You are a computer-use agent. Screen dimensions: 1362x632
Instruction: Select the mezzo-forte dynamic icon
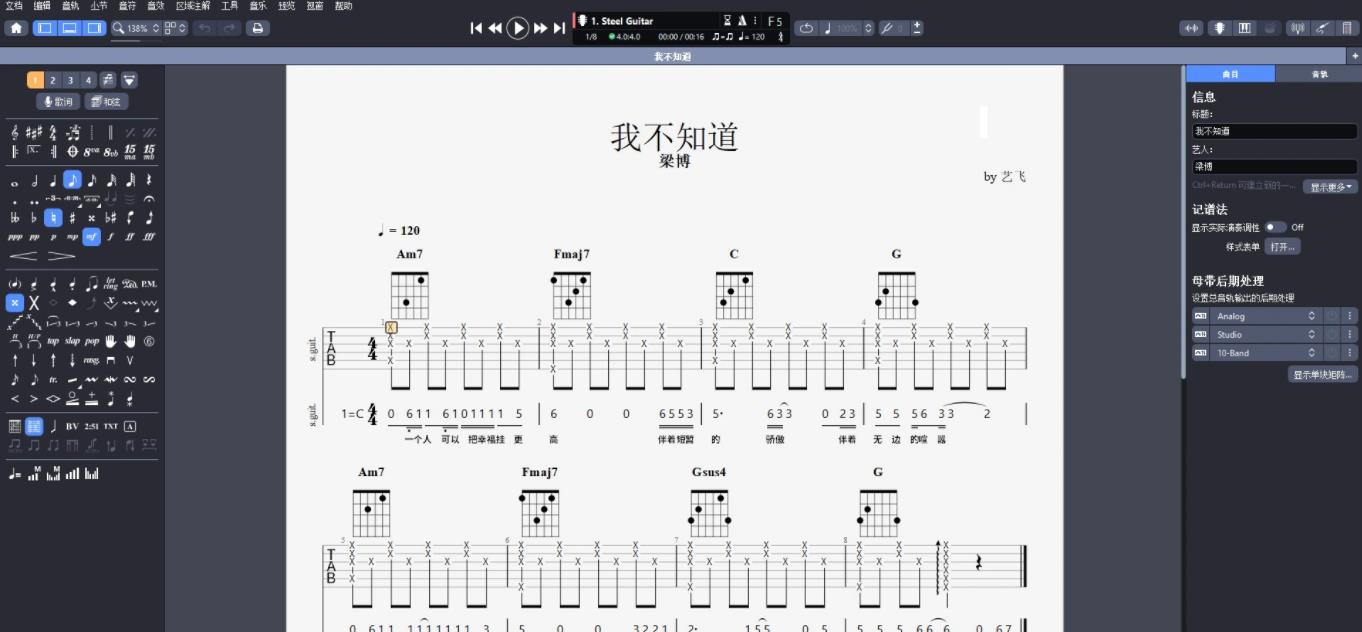tap(92, 236)
